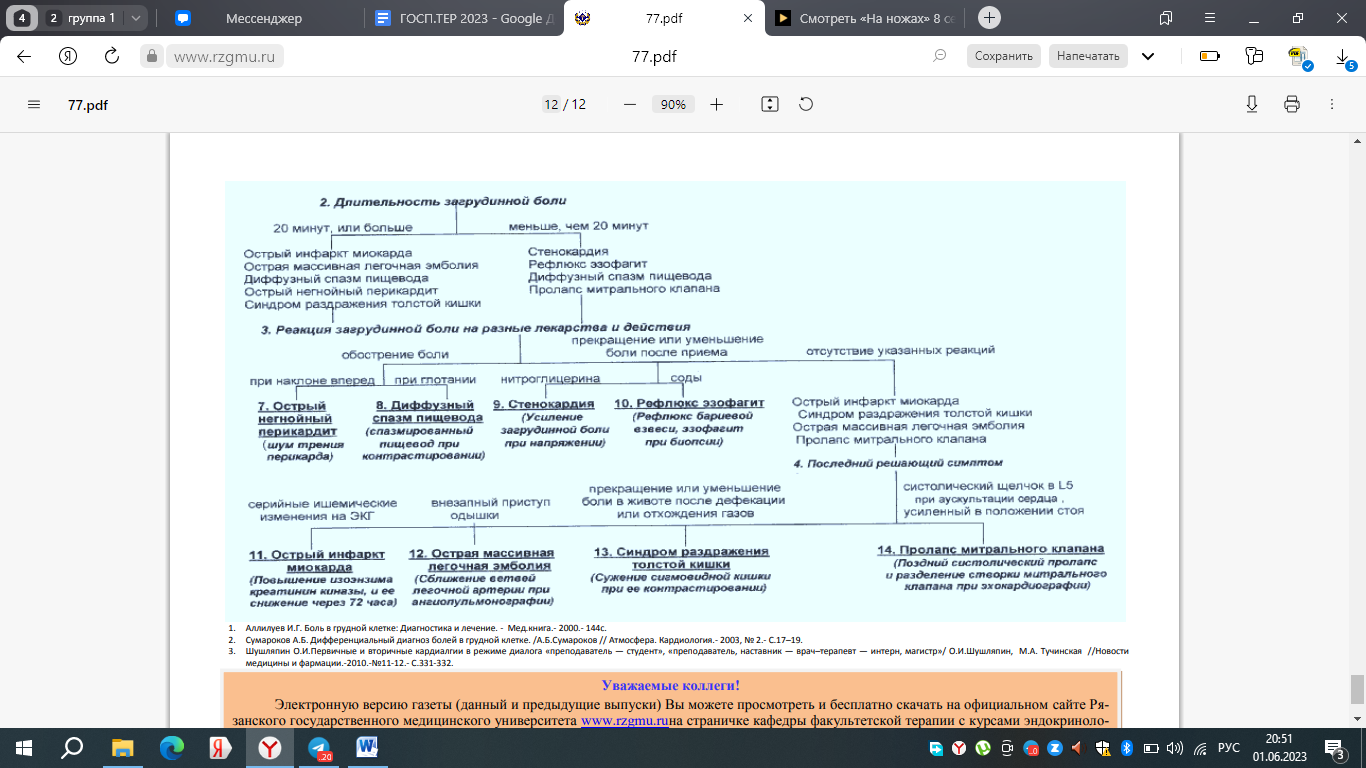Zoom in the PDF with plus button
Screen dimensions: 1366x768
[716, 104]
